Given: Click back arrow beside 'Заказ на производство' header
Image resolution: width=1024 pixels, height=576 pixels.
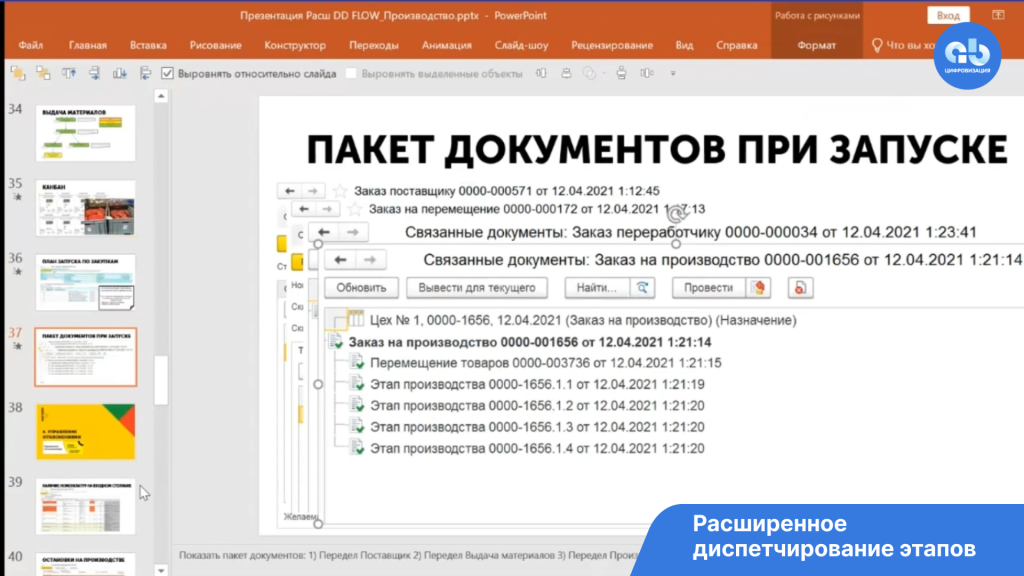Looking at the screenshot, I should [x=340, y=260].
